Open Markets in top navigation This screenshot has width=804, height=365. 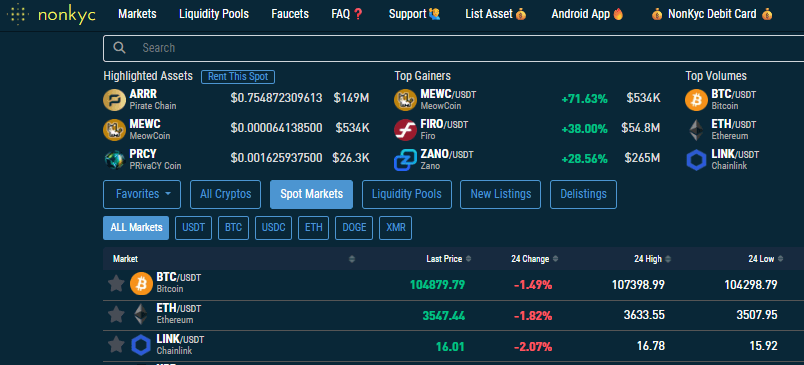coord(137,14)
